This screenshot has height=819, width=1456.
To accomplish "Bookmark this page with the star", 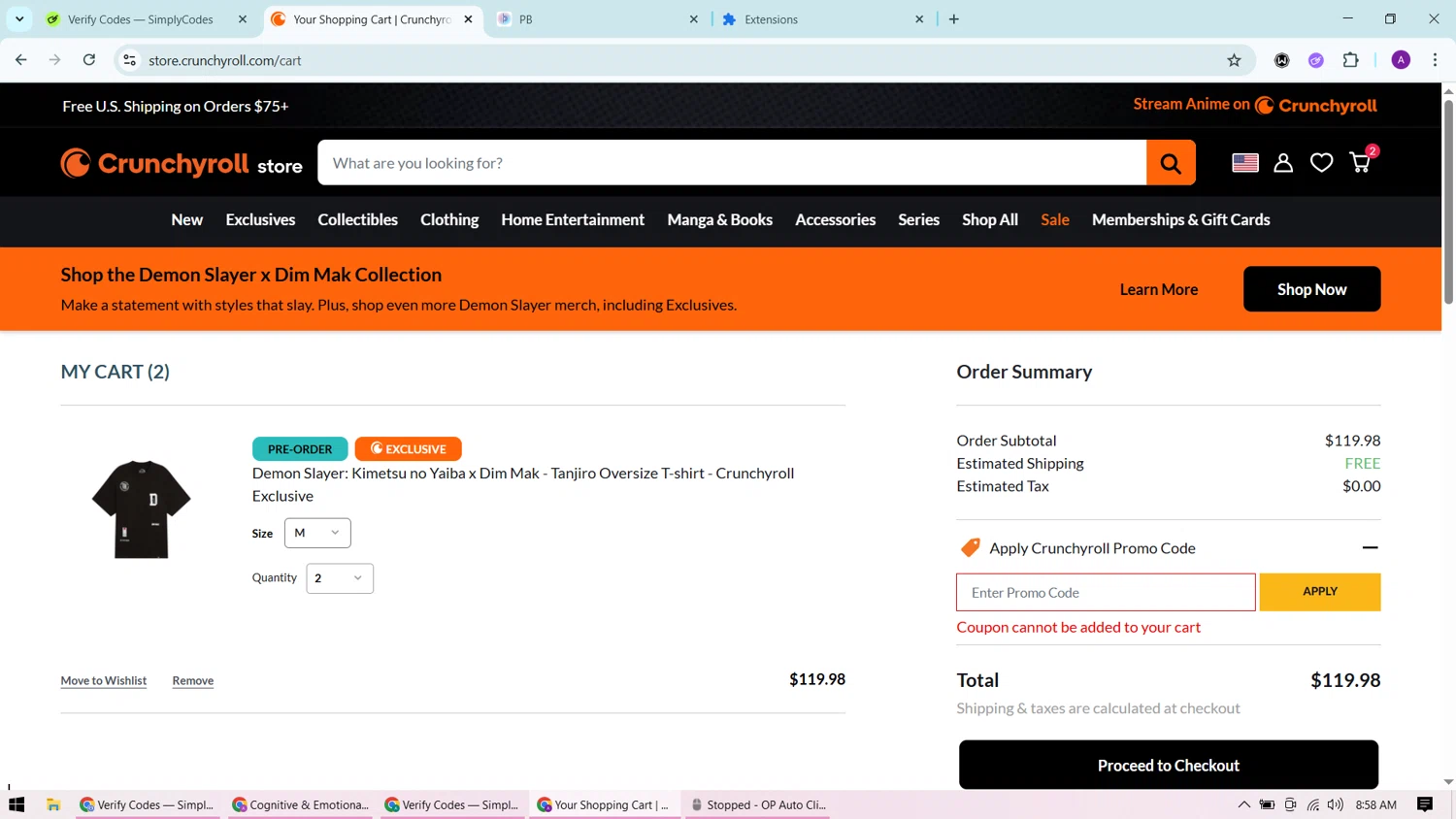I will 1234,60.
